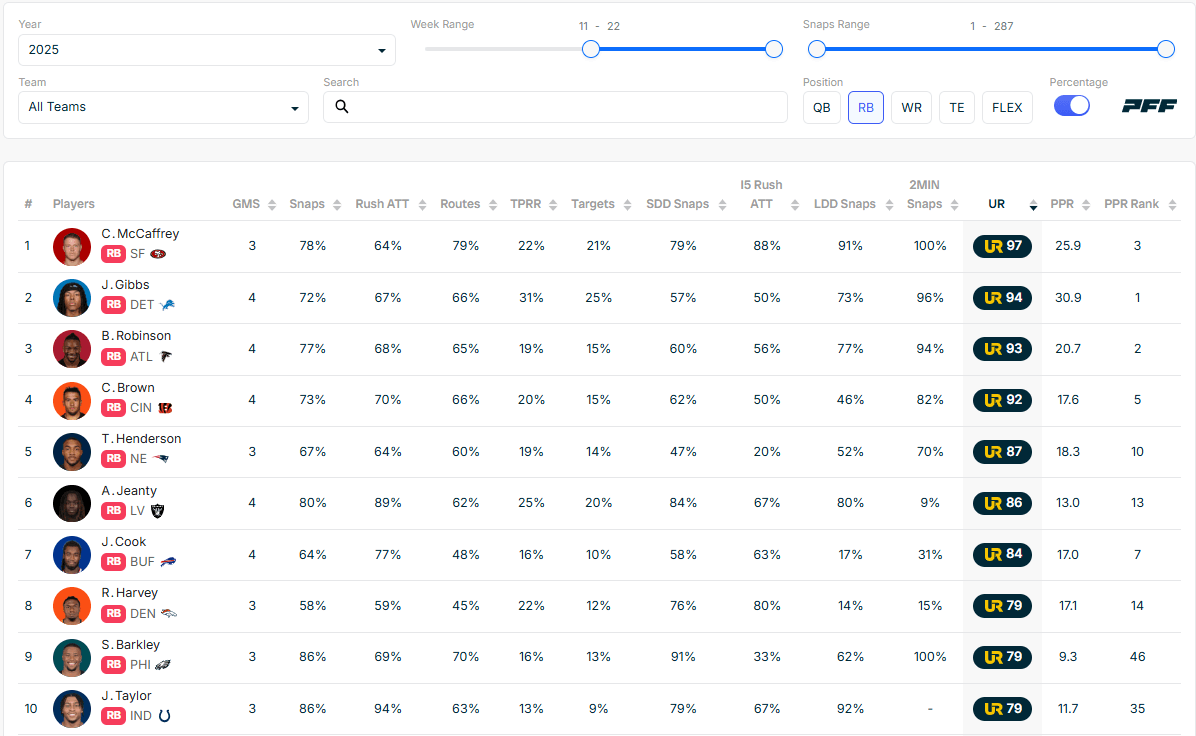The image size is (1196, 736).
Task: Sort descending by the UR column
Action: coord(1033,205)
